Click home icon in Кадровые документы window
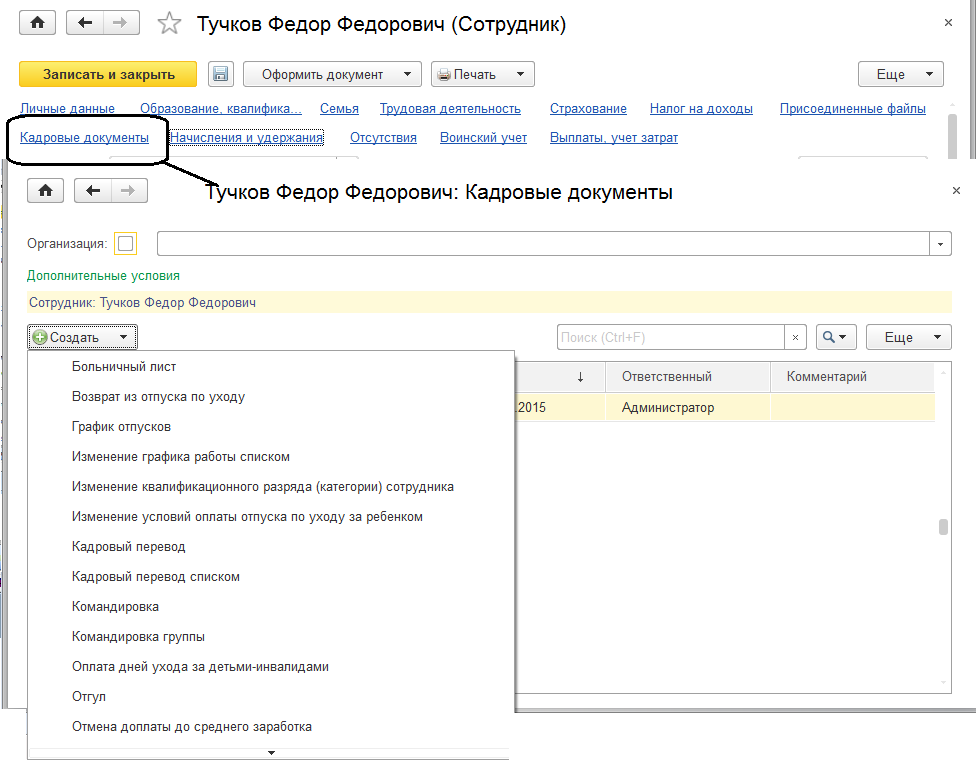 point(46,190)
